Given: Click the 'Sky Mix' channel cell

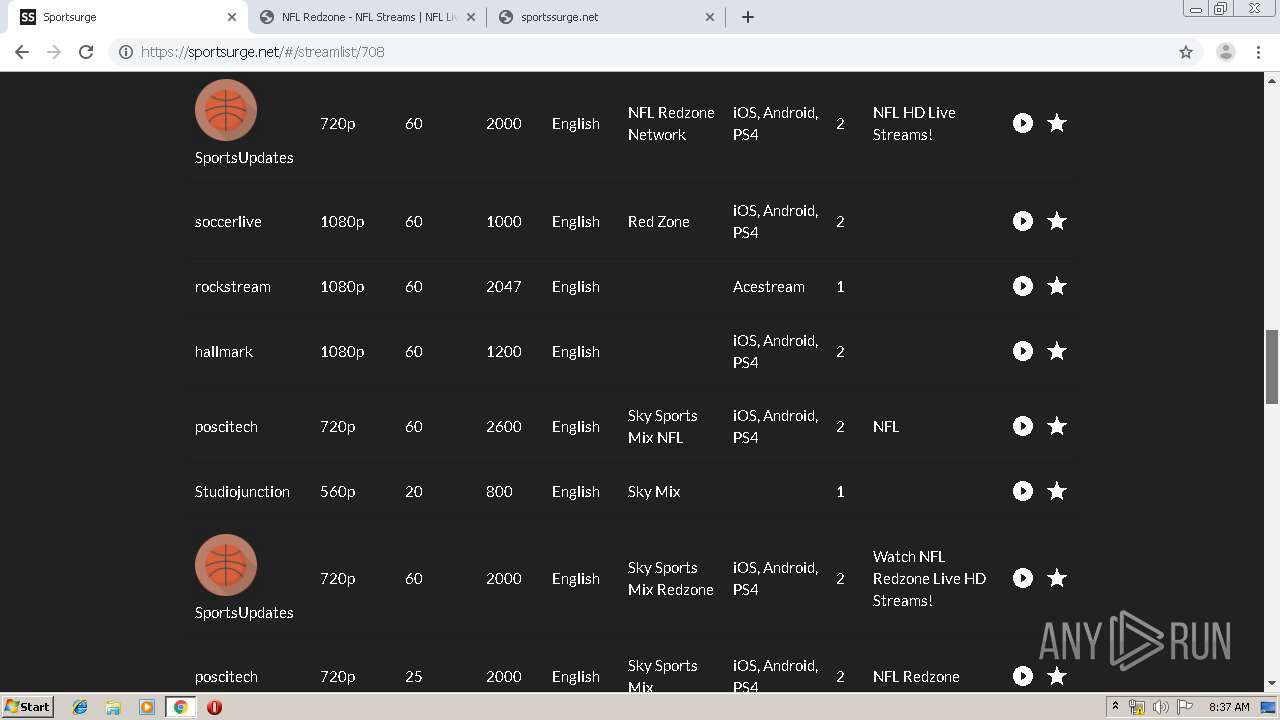Looking at the screenshot, I should pyautogui.click(x=654, y=492).
